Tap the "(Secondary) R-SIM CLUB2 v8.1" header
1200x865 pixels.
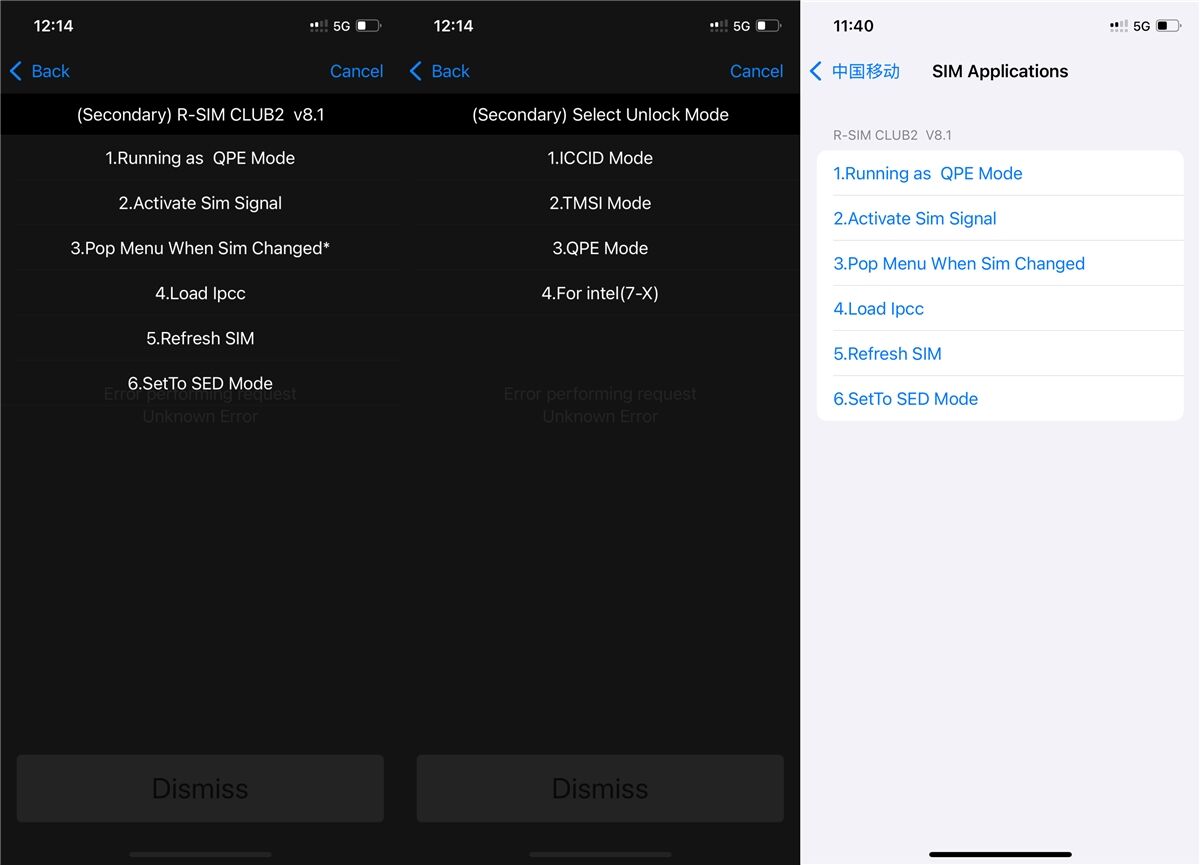coord(200,114)
